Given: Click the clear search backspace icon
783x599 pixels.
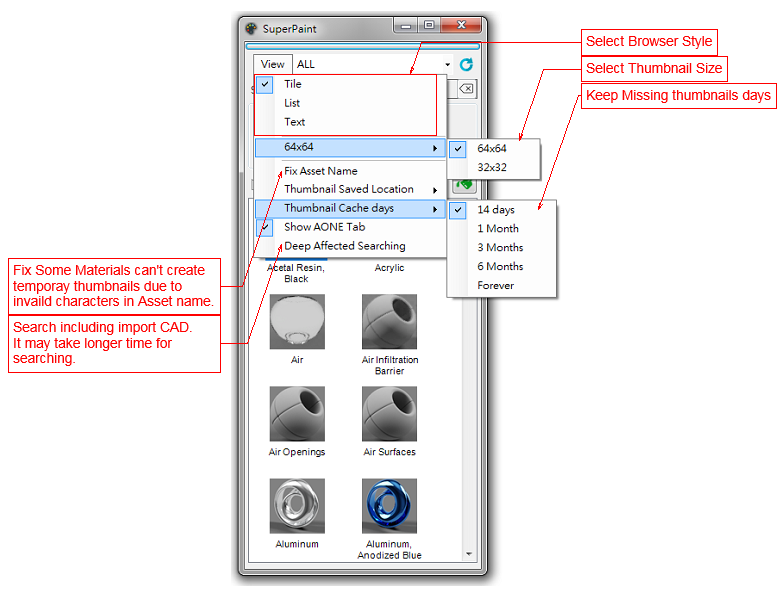Looking at the screenshot, I should pyautogui.click(x=466, y=89).
